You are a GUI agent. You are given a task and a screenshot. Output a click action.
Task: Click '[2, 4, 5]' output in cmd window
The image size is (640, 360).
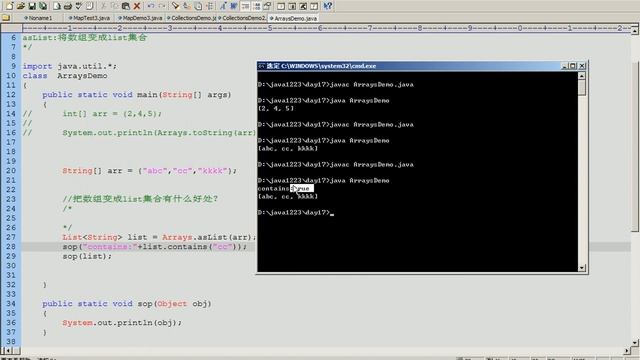coord(276,109)
